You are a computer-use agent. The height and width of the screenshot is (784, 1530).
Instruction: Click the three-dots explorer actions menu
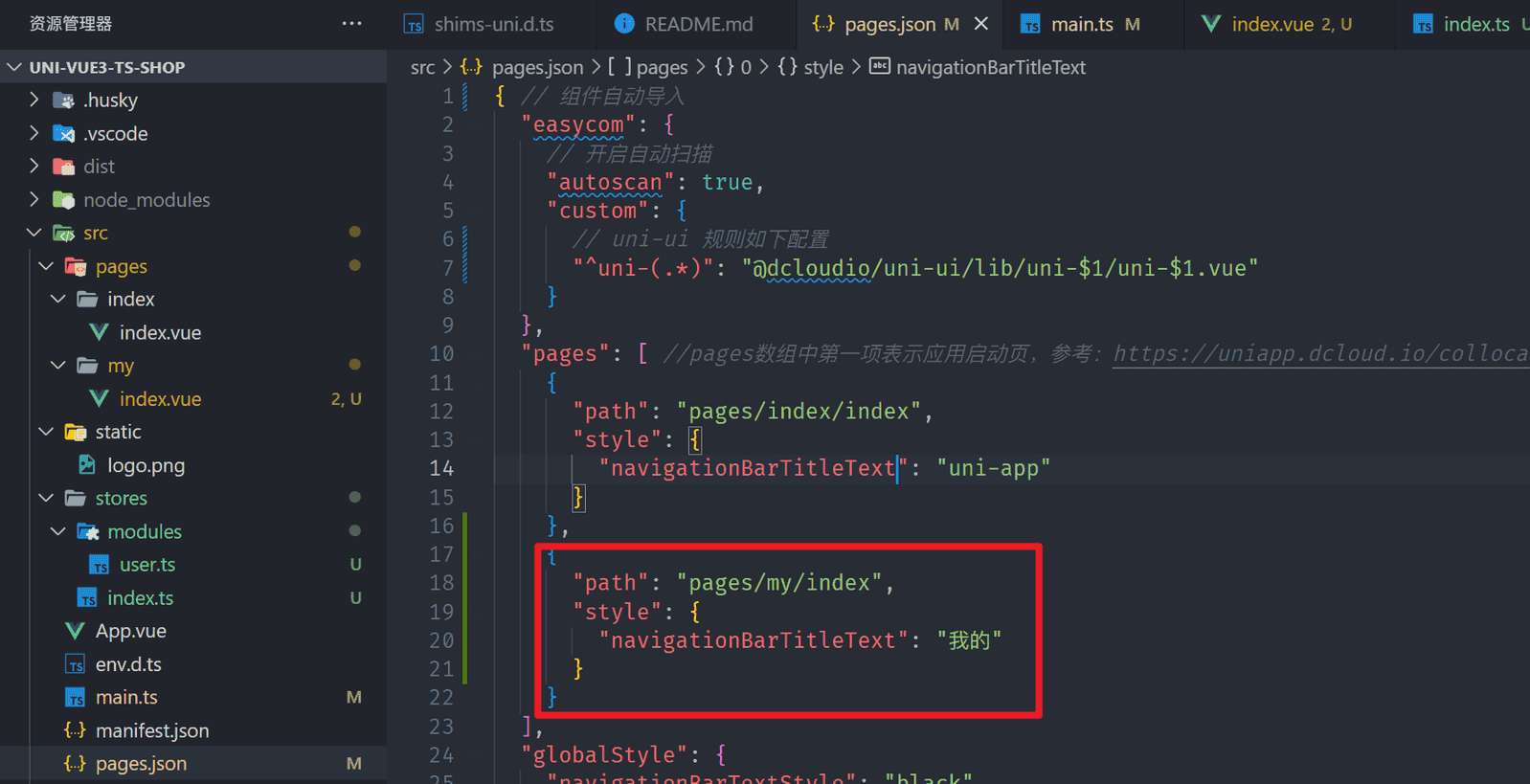click(351, 23)
